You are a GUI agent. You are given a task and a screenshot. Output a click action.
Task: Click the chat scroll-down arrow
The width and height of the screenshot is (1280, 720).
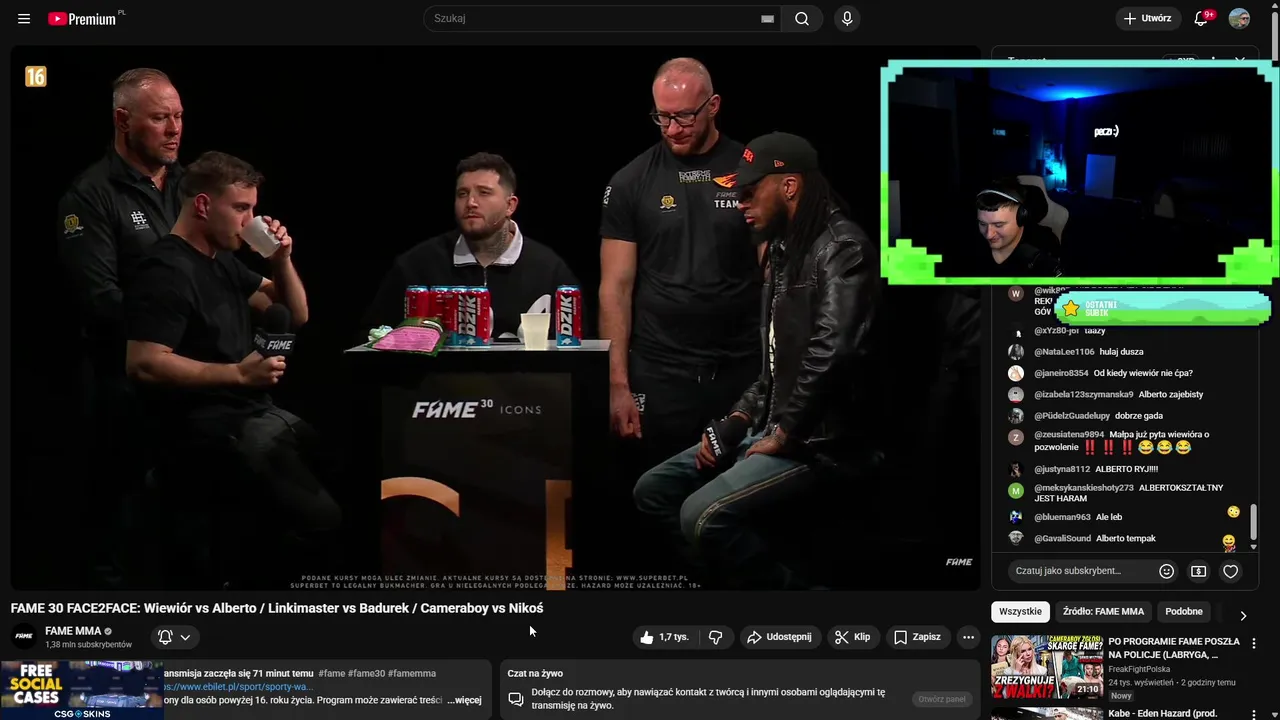[x=1253, y=547]
